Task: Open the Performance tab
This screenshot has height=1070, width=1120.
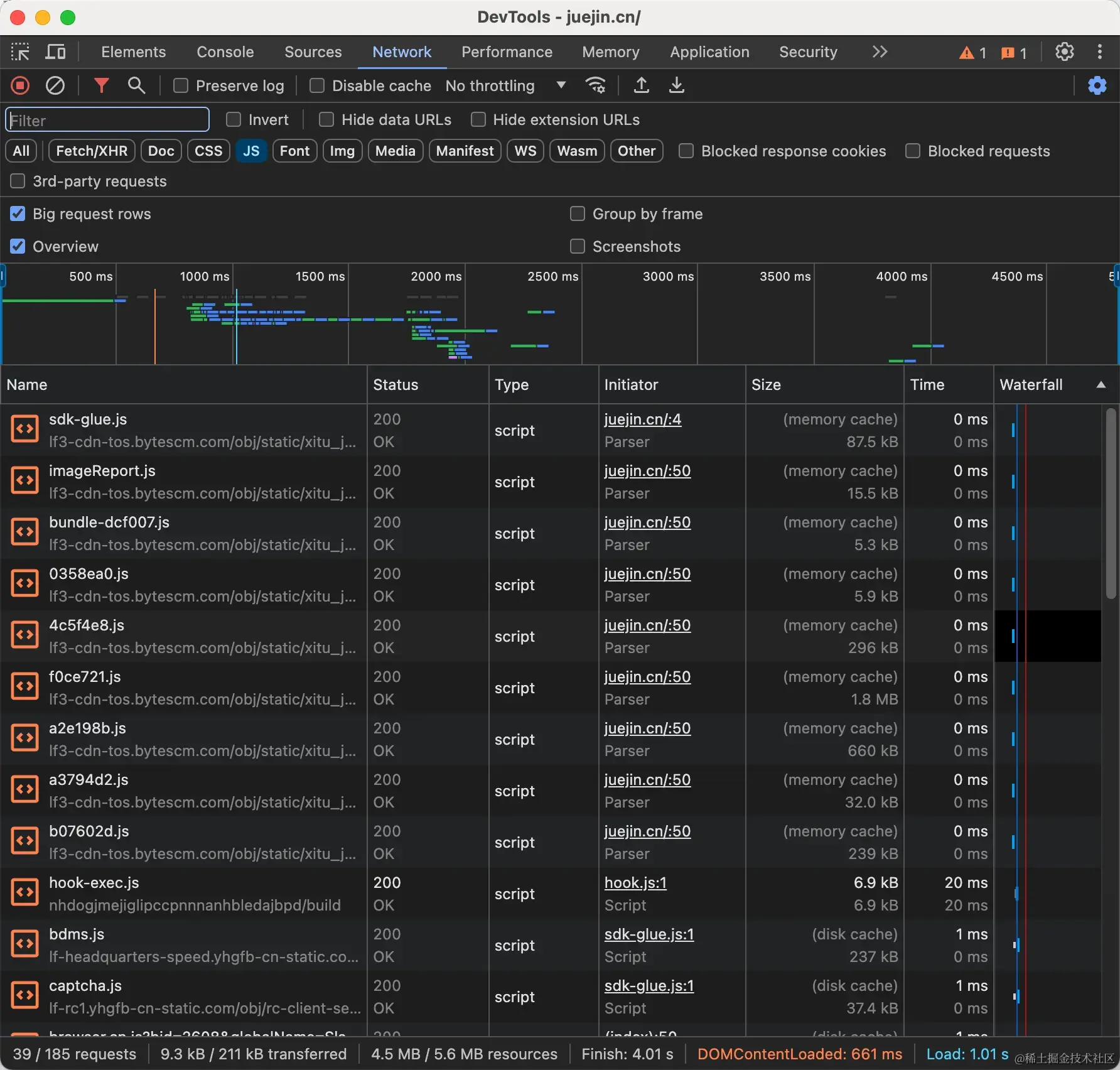Action: (507, 52)
